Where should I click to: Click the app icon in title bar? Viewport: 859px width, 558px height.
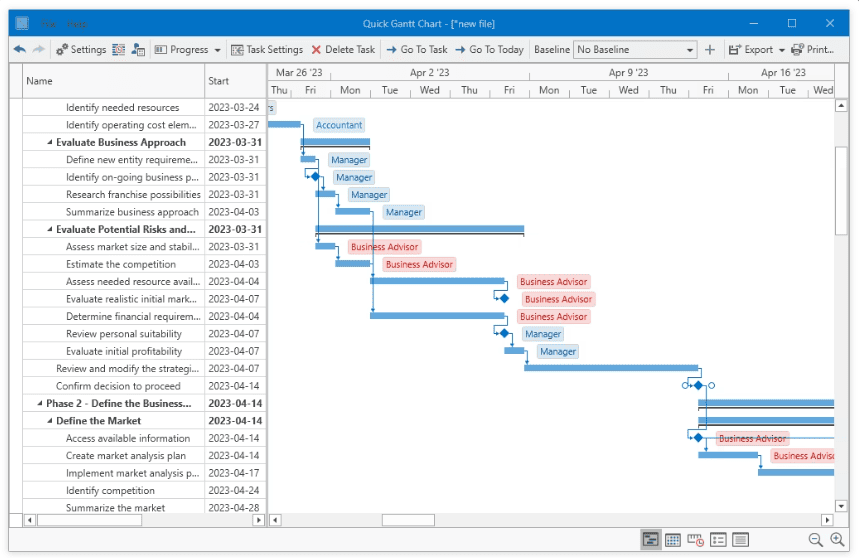22,24
